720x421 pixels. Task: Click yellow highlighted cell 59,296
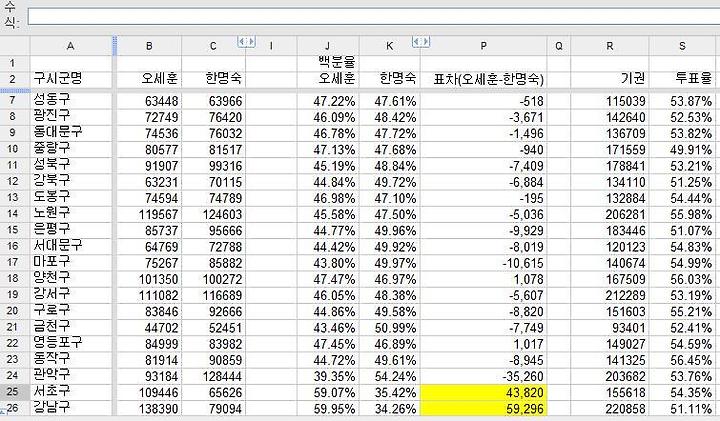484,409
